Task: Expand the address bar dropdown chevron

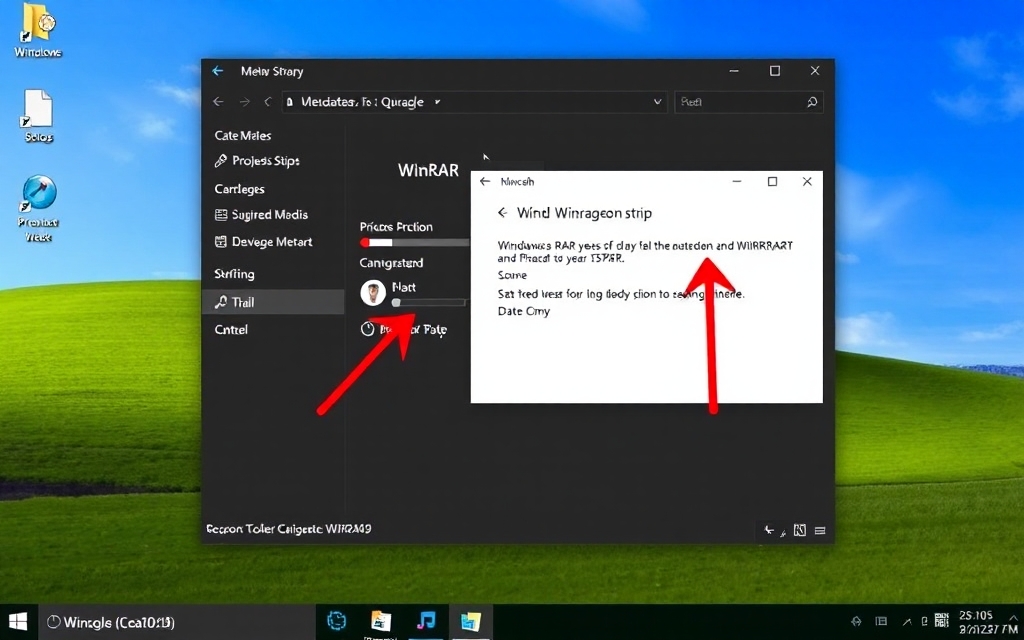Action: point(658,102)
